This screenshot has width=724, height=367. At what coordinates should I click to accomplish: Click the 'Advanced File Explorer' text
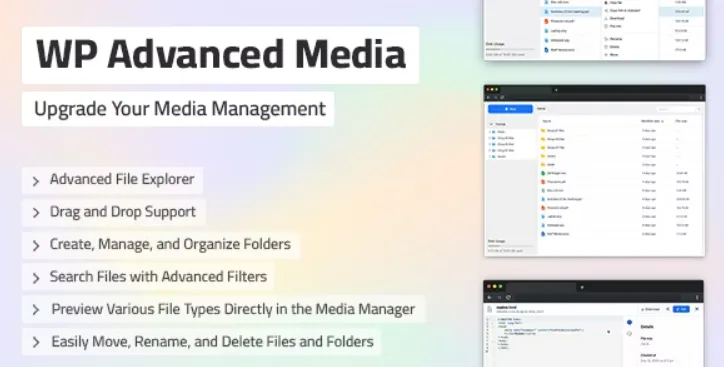click(122, 179)
